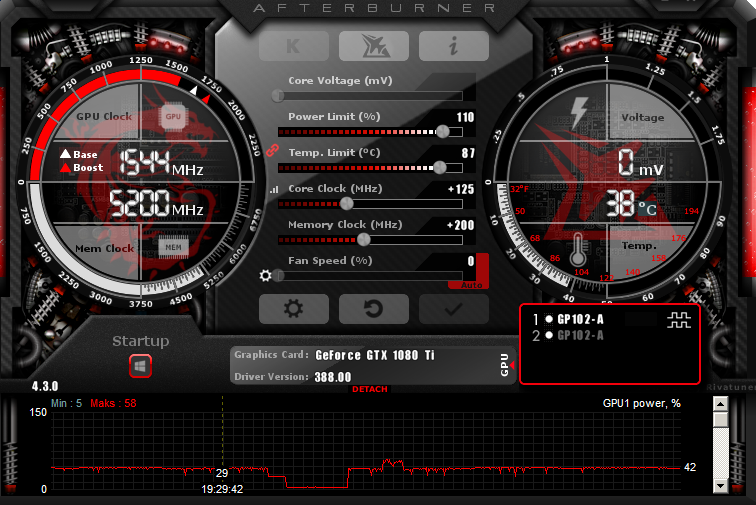Select GPU 2 GP102-A radio

click(549, 335)
